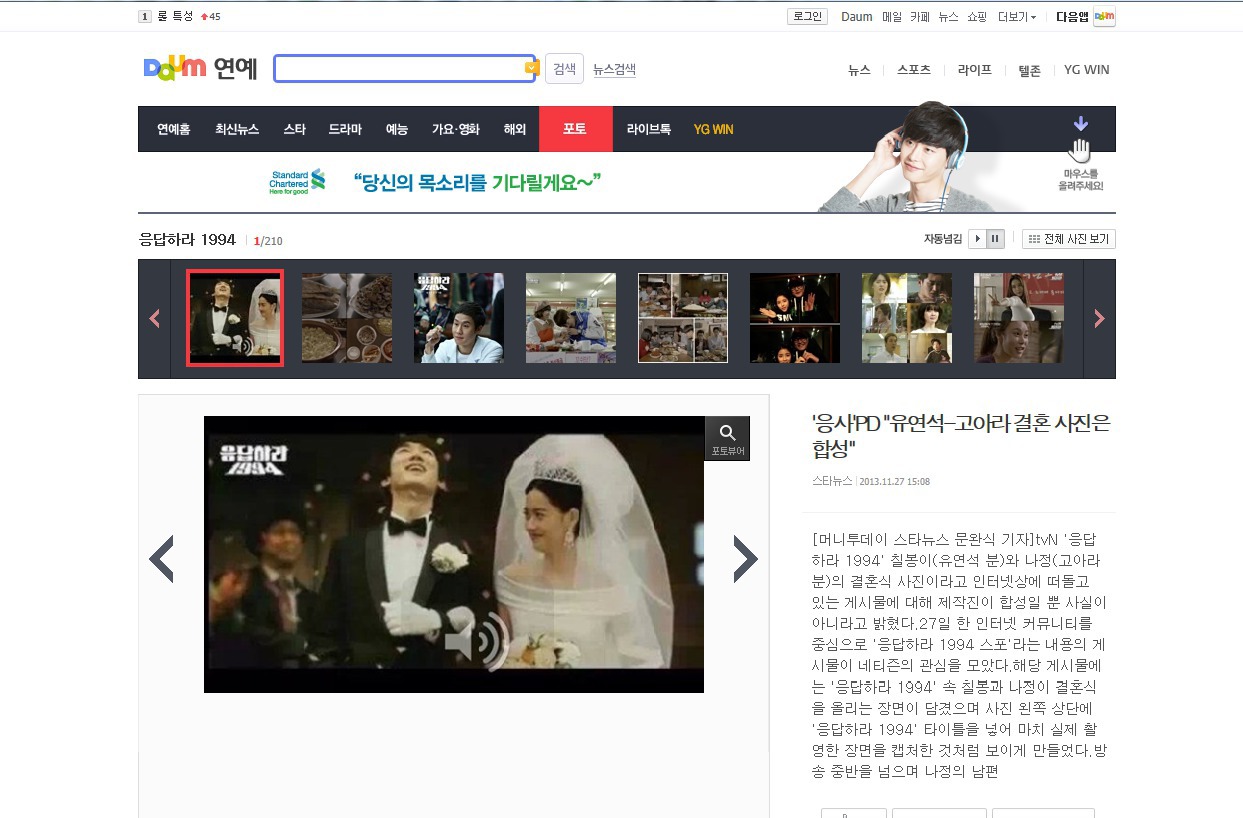
Task: Open the 라이브톡 tab
Action: (x=648, y=129)
